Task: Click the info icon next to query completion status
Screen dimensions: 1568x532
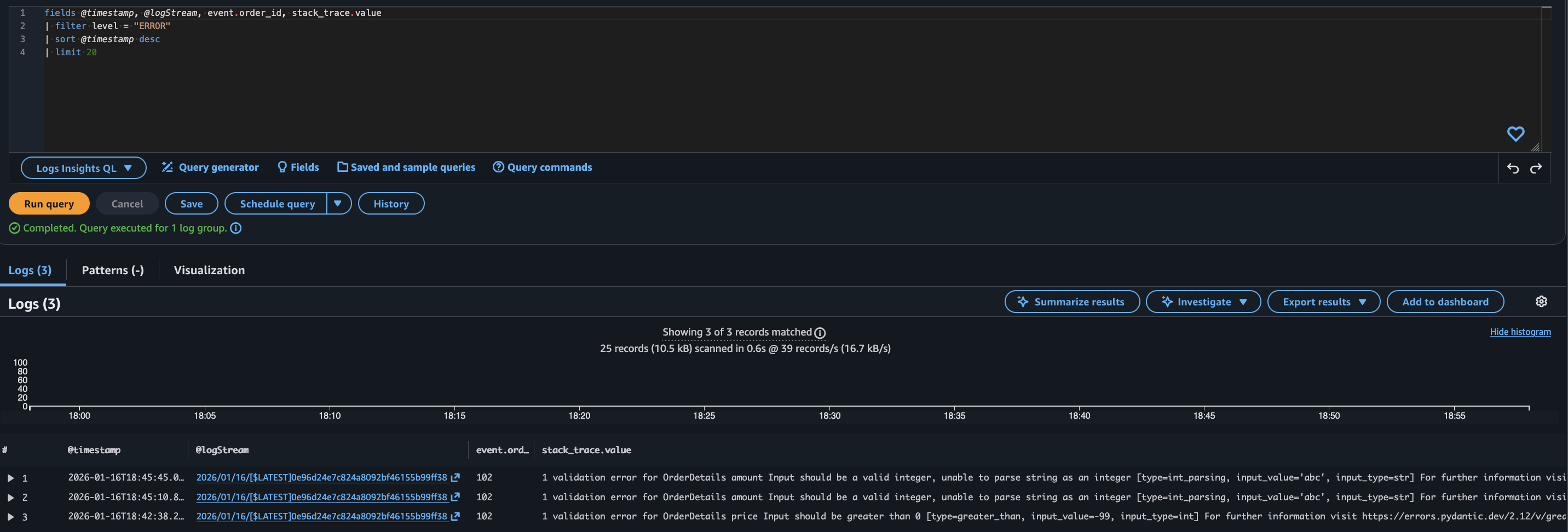Action: click(x=235, y=228)
